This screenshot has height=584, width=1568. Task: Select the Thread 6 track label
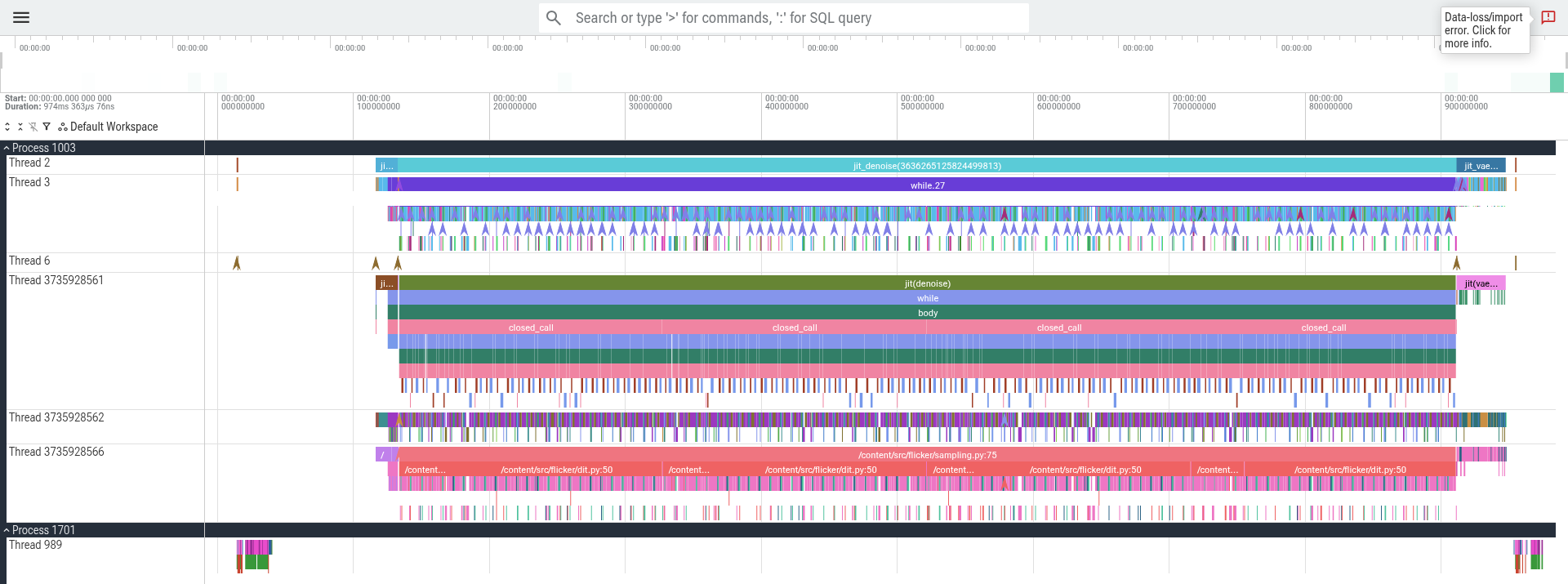click(29, 261)
